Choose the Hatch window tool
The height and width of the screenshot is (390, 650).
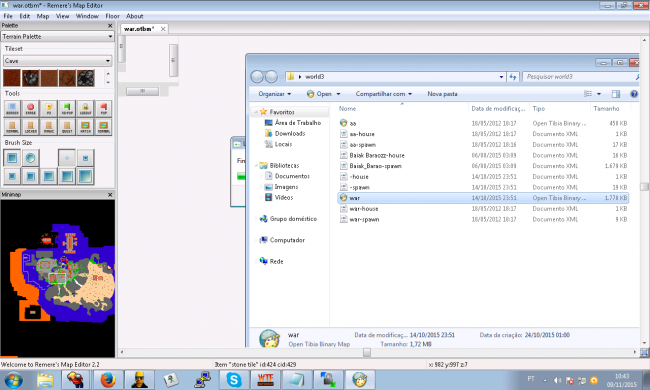click(85, 127)
